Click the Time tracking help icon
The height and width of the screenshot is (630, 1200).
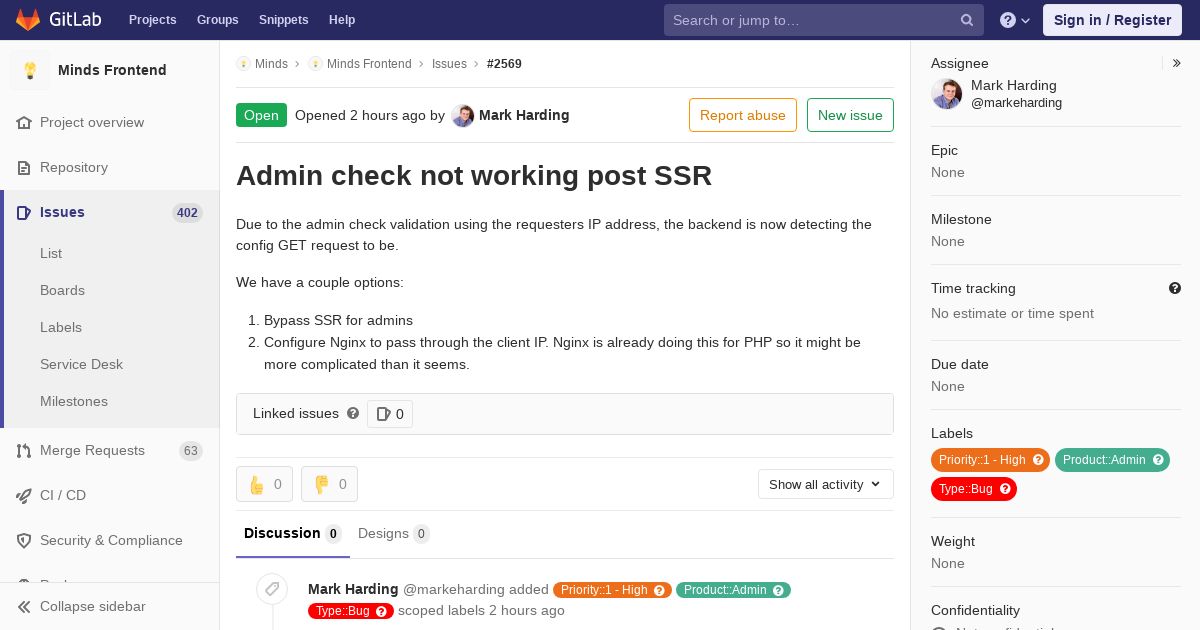coord(1175,288)
